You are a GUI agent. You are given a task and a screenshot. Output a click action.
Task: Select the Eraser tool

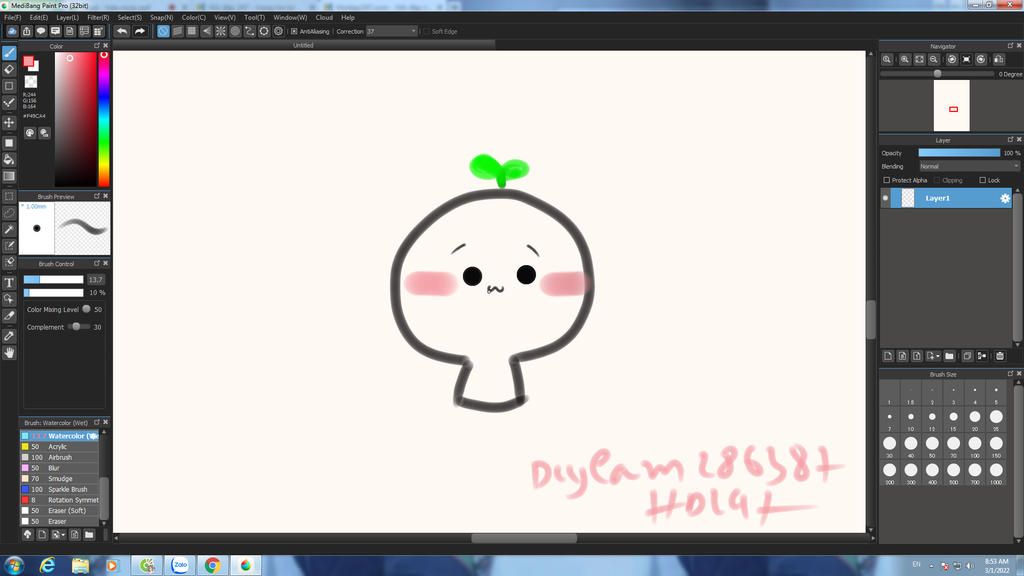point(9,69)
